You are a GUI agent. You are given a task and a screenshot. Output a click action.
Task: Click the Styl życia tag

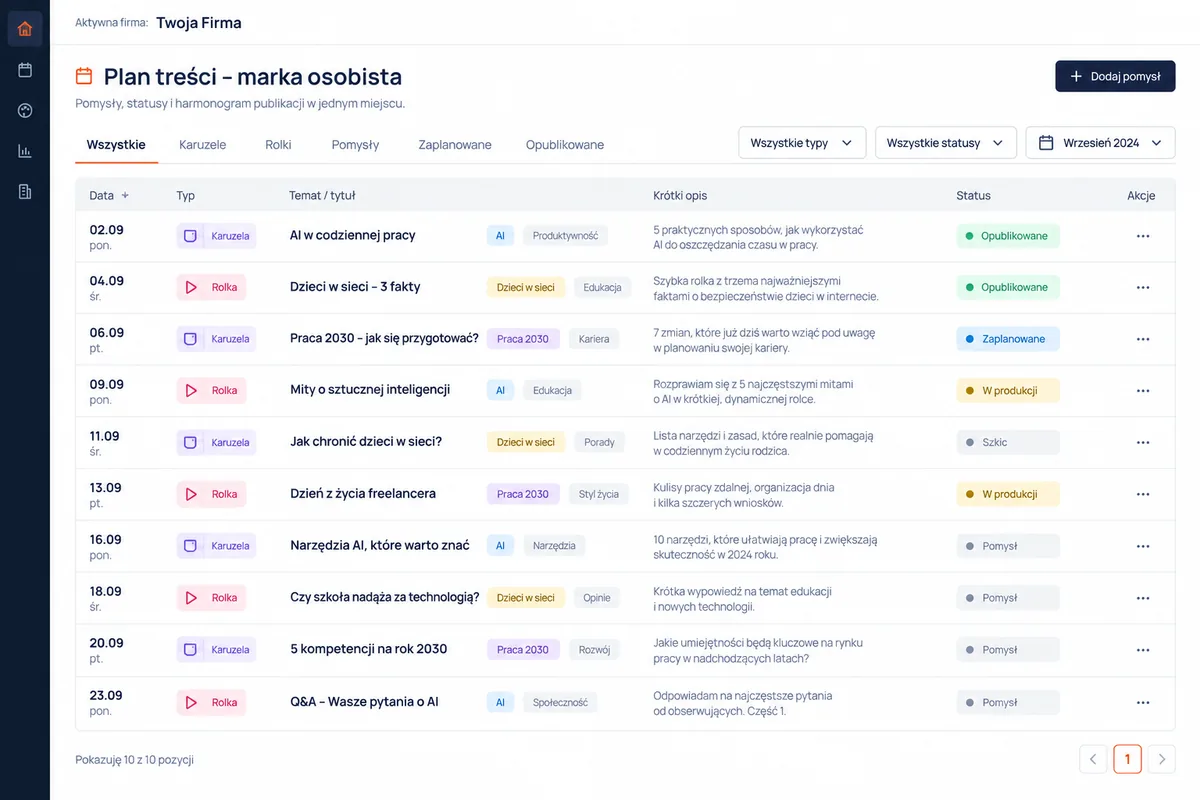pos(599,494)
